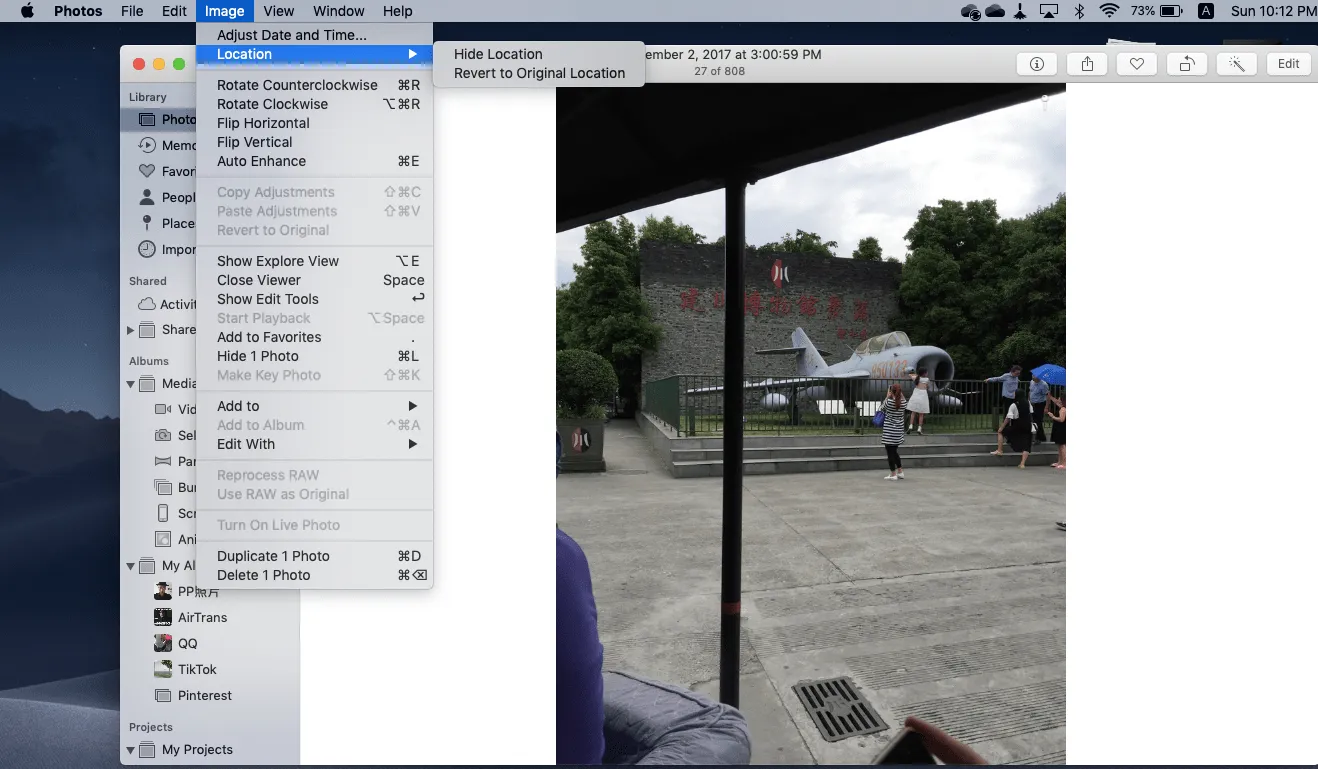Open the Edit With submenu arrow
Viewport: 1318px width, 769px height.
[x=412, y=444]
